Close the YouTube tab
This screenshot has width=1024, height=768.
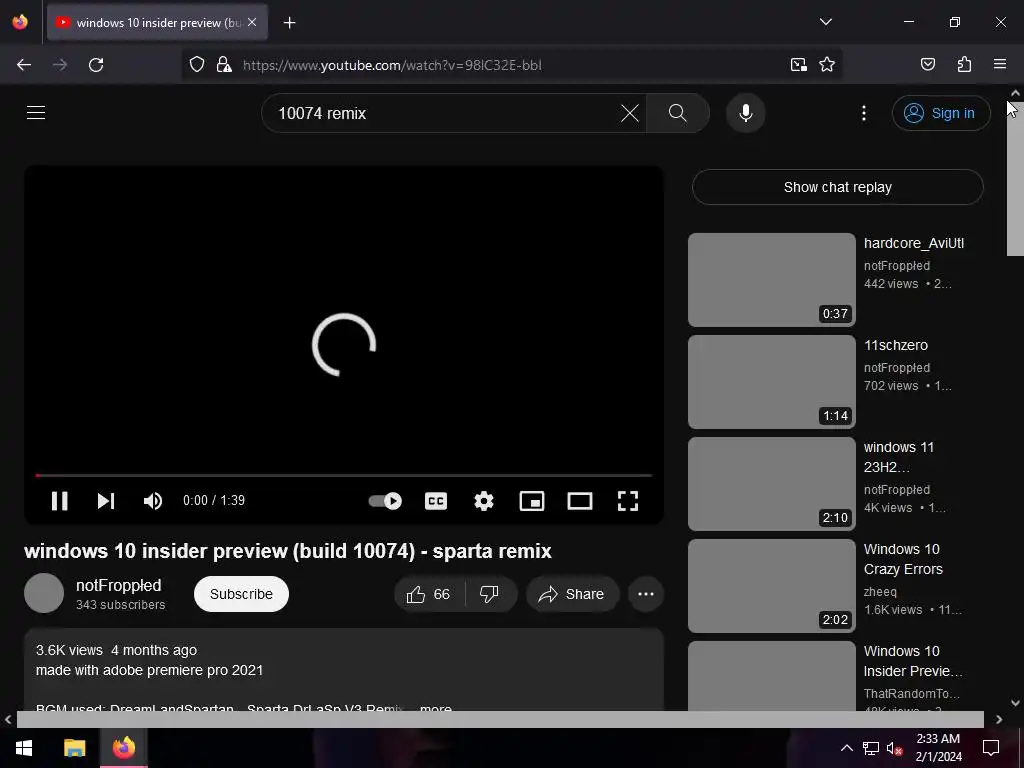click(x=252, y=22)
